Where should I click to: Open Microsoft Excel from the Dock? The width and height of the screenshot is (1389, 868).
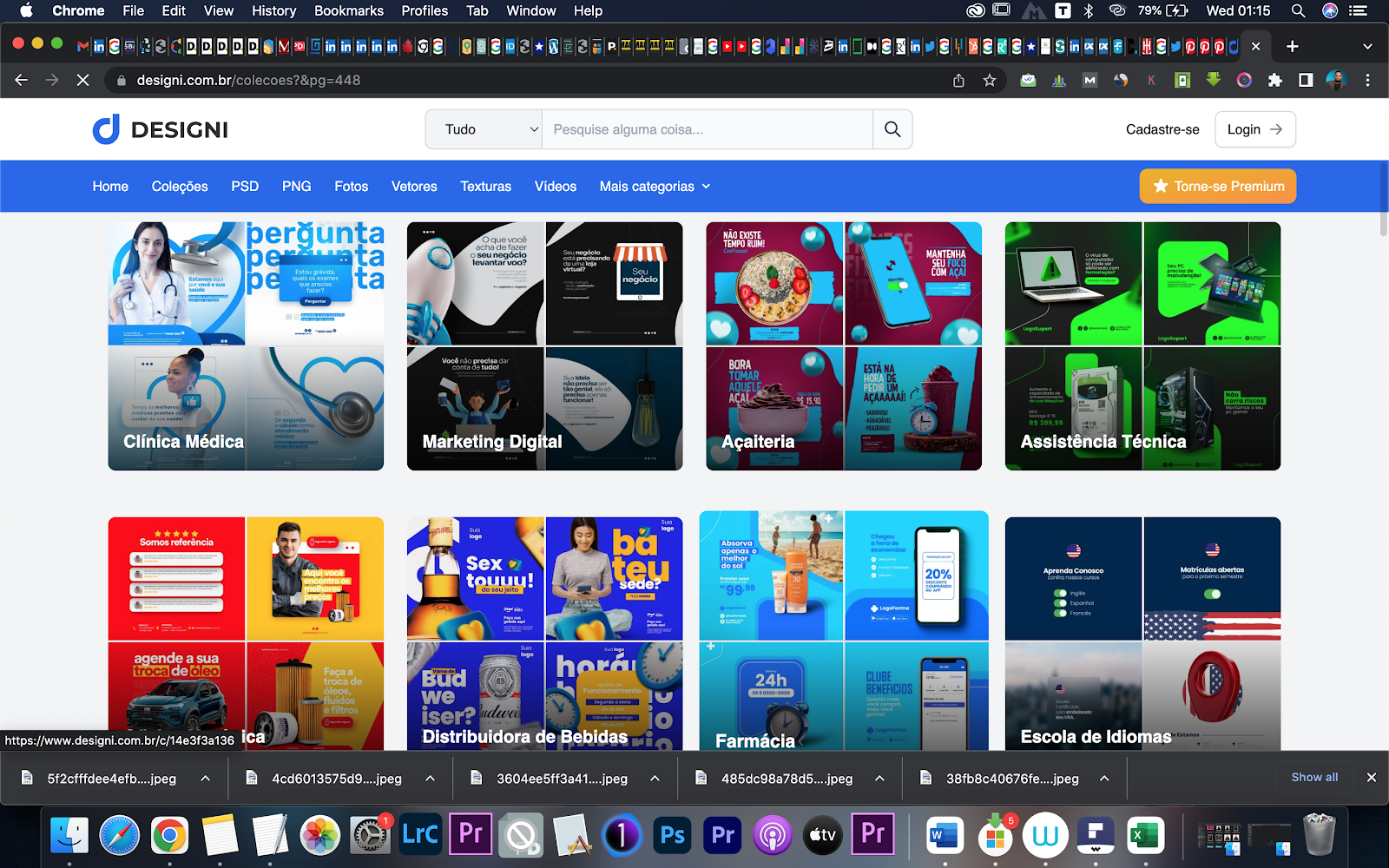(1146, 835)
